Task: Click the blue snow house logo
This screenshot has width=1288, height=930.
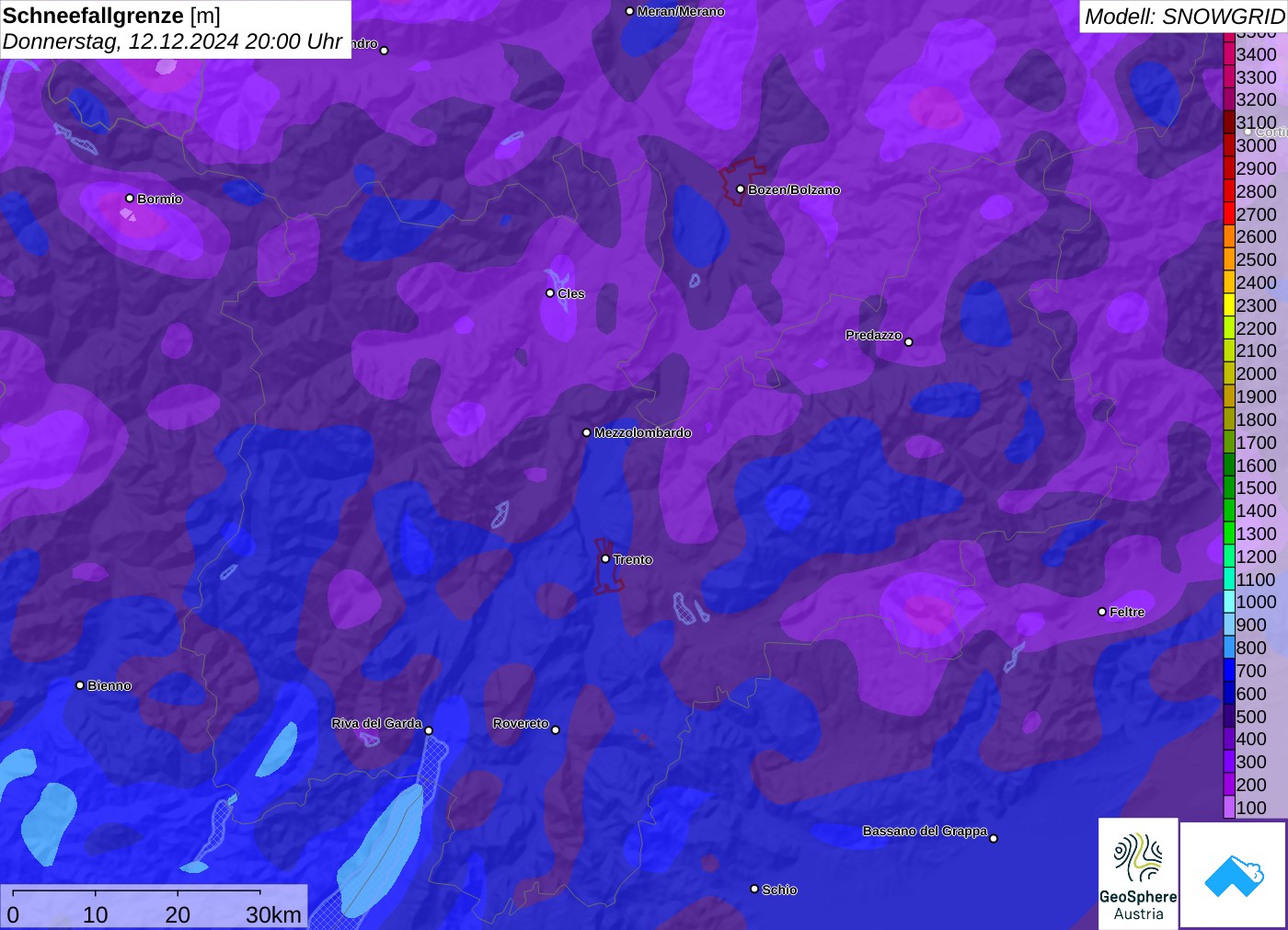Action: [x=1234, y=875]
